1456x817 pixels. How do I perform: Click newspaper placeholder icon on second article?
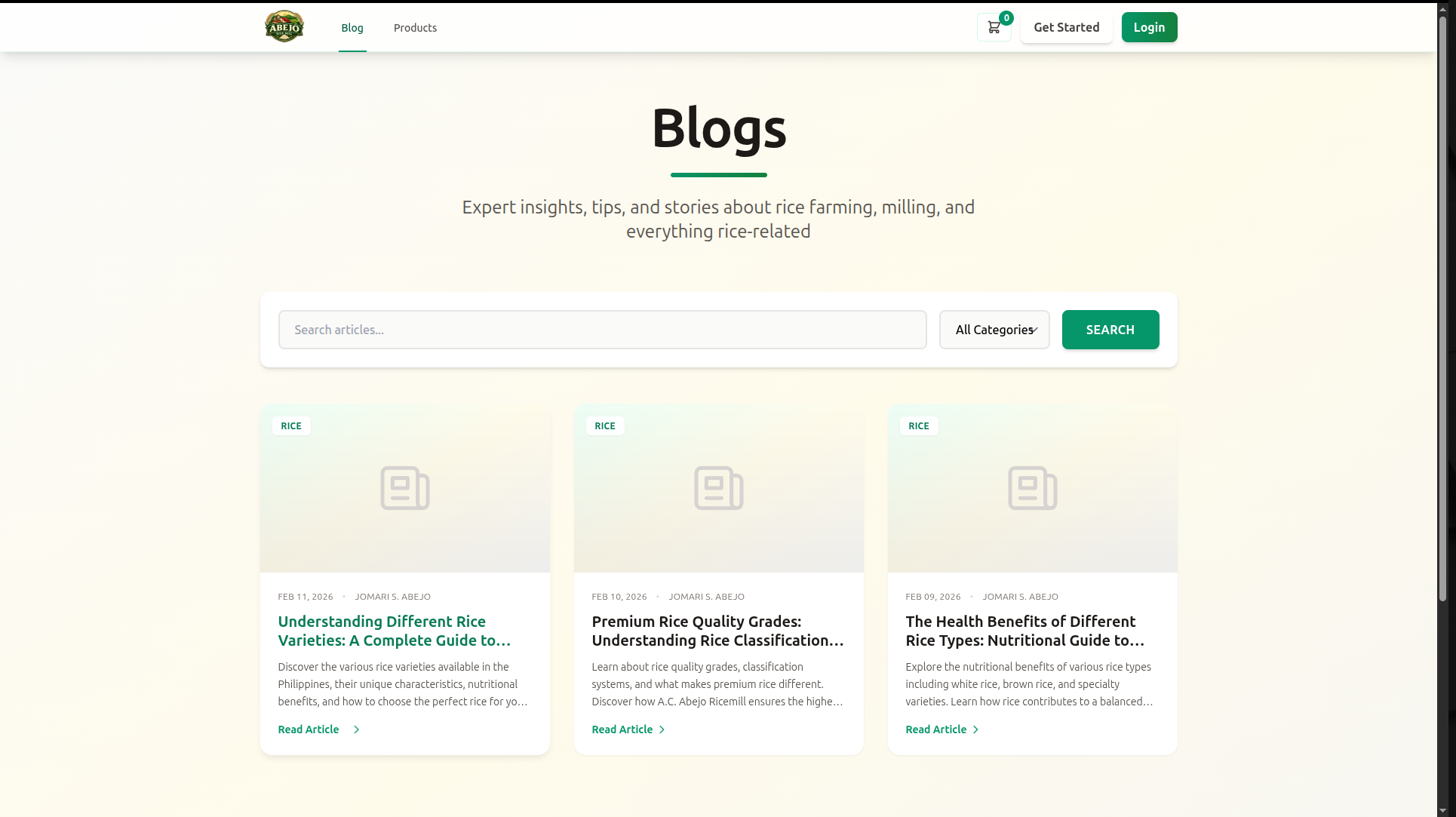[719, 488]
